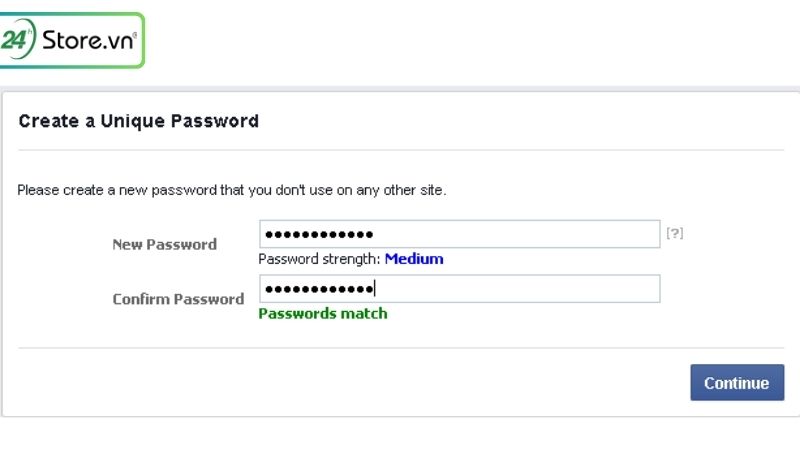800x475 pixels.
Task: Click the Password strength label text
Action: (x=319, y=259)
